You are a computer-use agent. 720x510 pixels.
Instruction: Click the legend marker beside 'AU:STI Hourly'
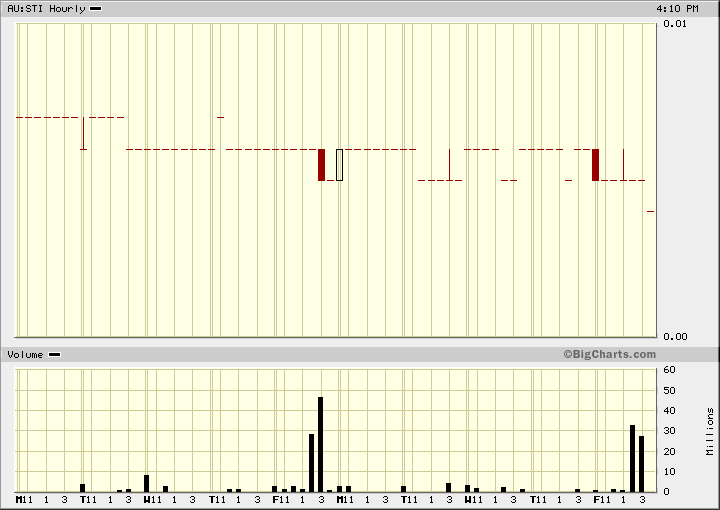96,9
